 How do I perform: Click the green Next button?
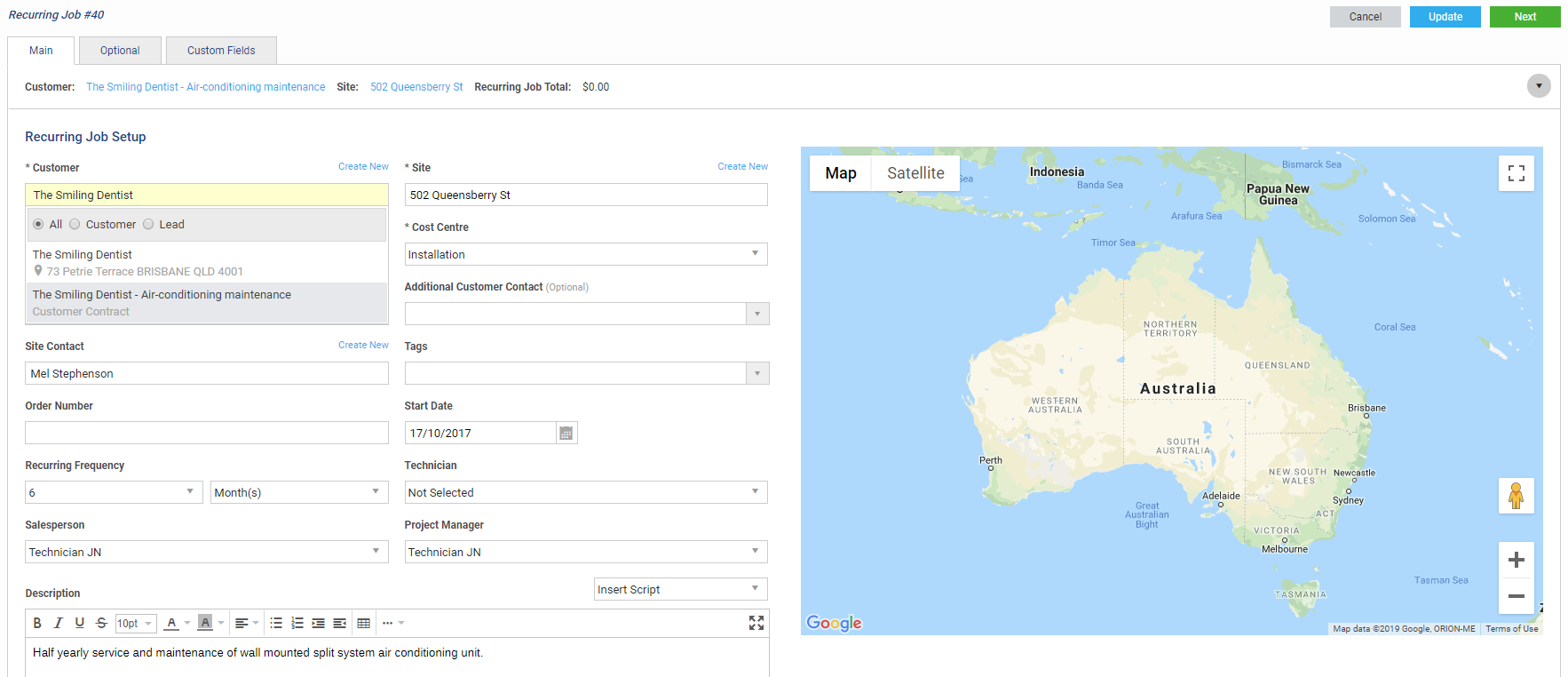(x=1524, y=17)
